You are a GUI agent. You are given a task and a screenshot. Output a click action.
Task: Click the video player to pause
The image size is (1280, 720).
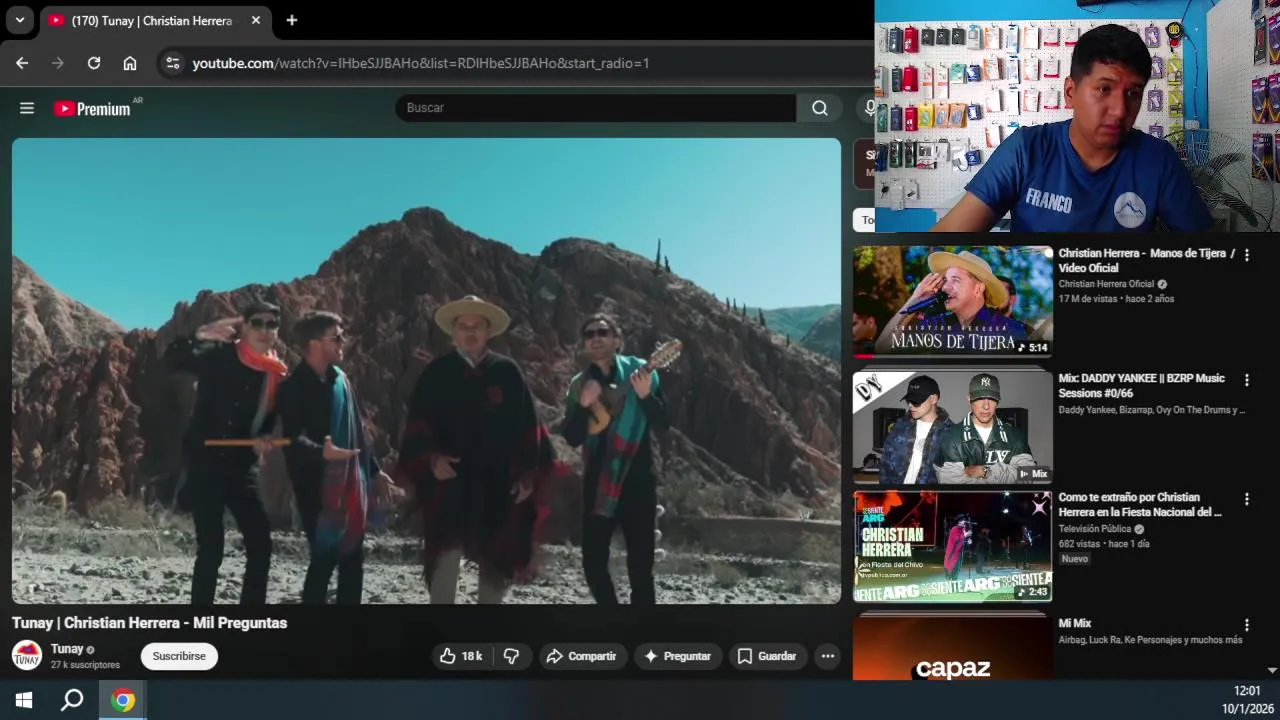coord(427,370)
